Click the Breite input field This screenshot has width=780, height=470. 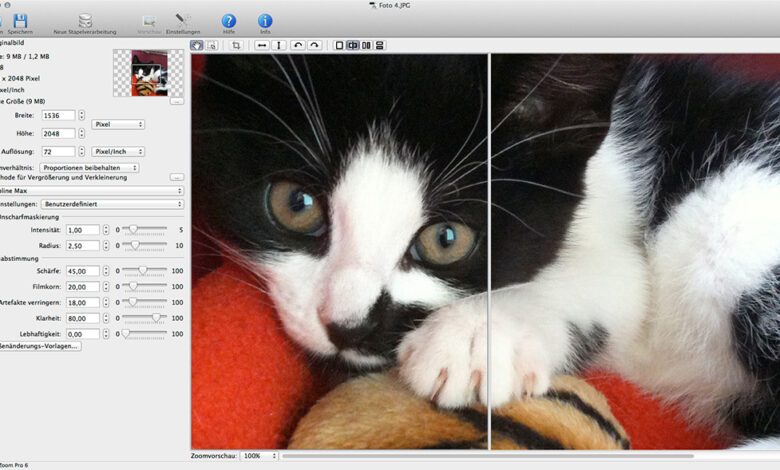pos(58,115)
